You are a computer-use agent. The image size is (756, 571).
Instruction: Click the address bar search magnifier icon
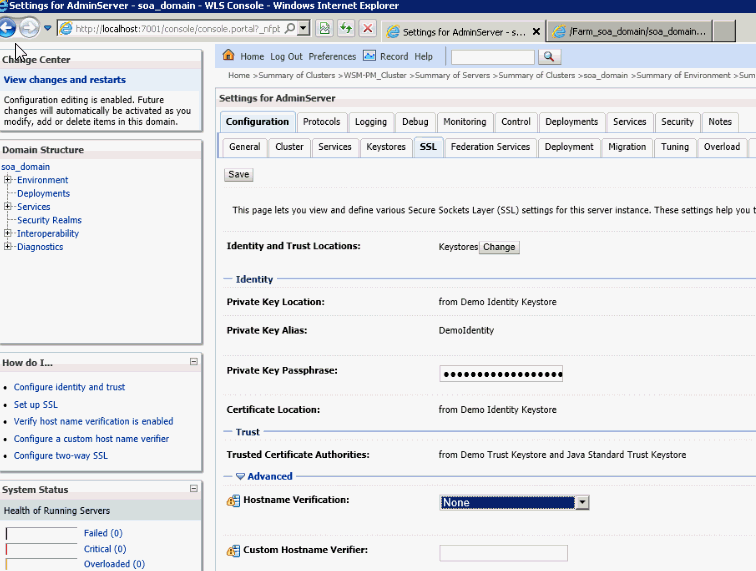[x=290, y=28]
